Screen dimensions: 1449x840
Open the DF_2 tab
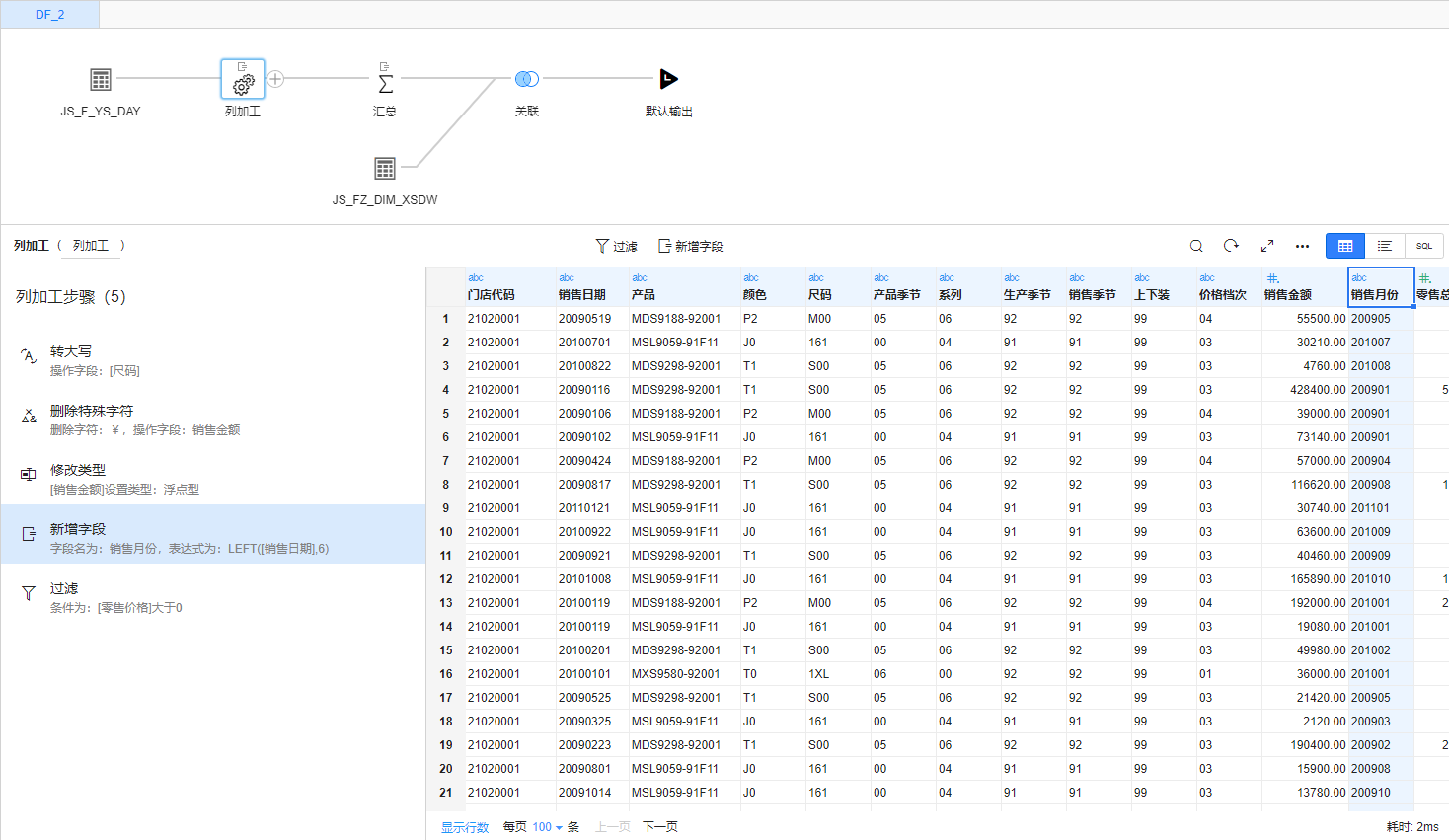pos(49,15)
